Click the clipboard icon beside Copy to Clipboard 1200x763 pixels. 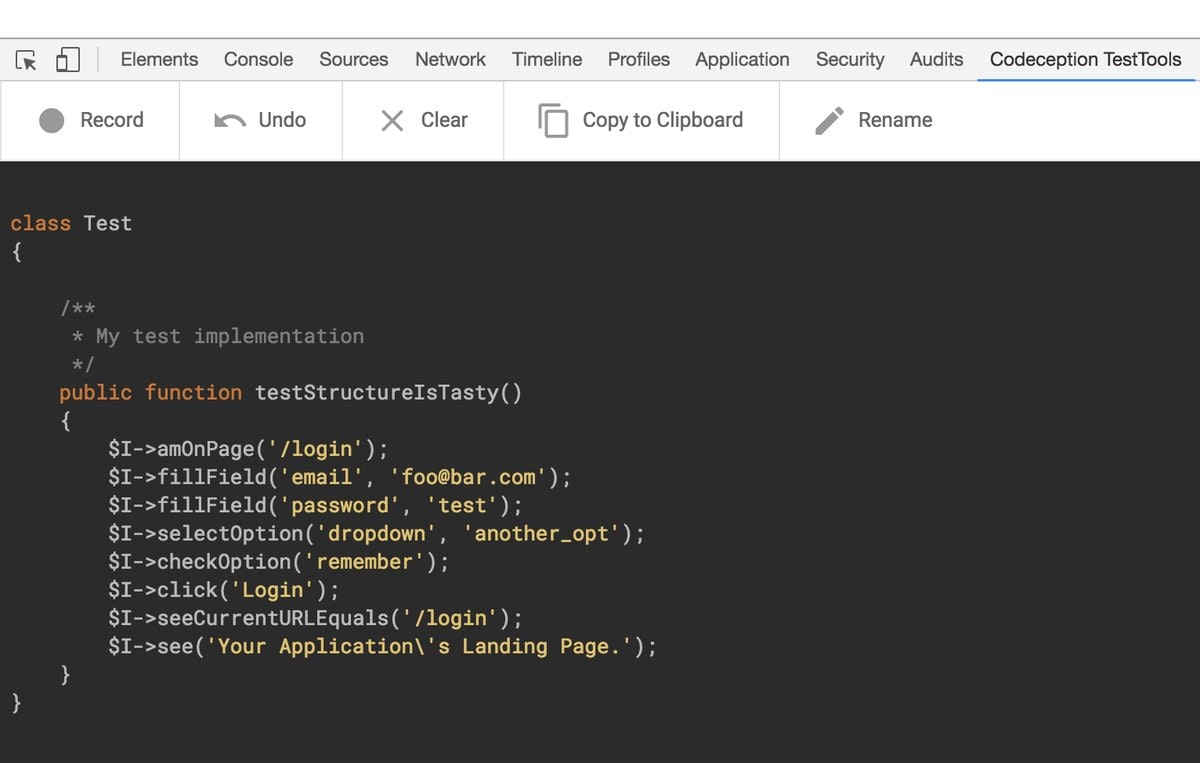[552, 119]
